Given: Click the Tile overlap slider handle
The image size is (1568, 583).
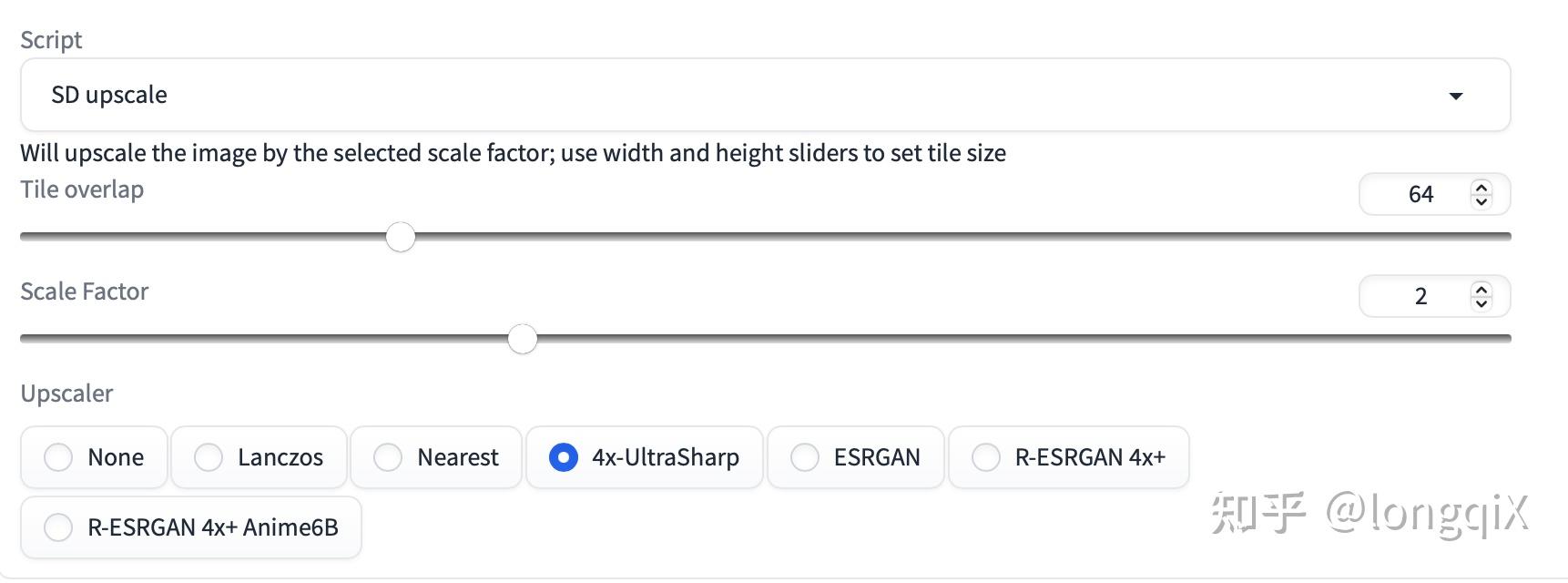Looking at the screenshot, I should pos(401,237).
